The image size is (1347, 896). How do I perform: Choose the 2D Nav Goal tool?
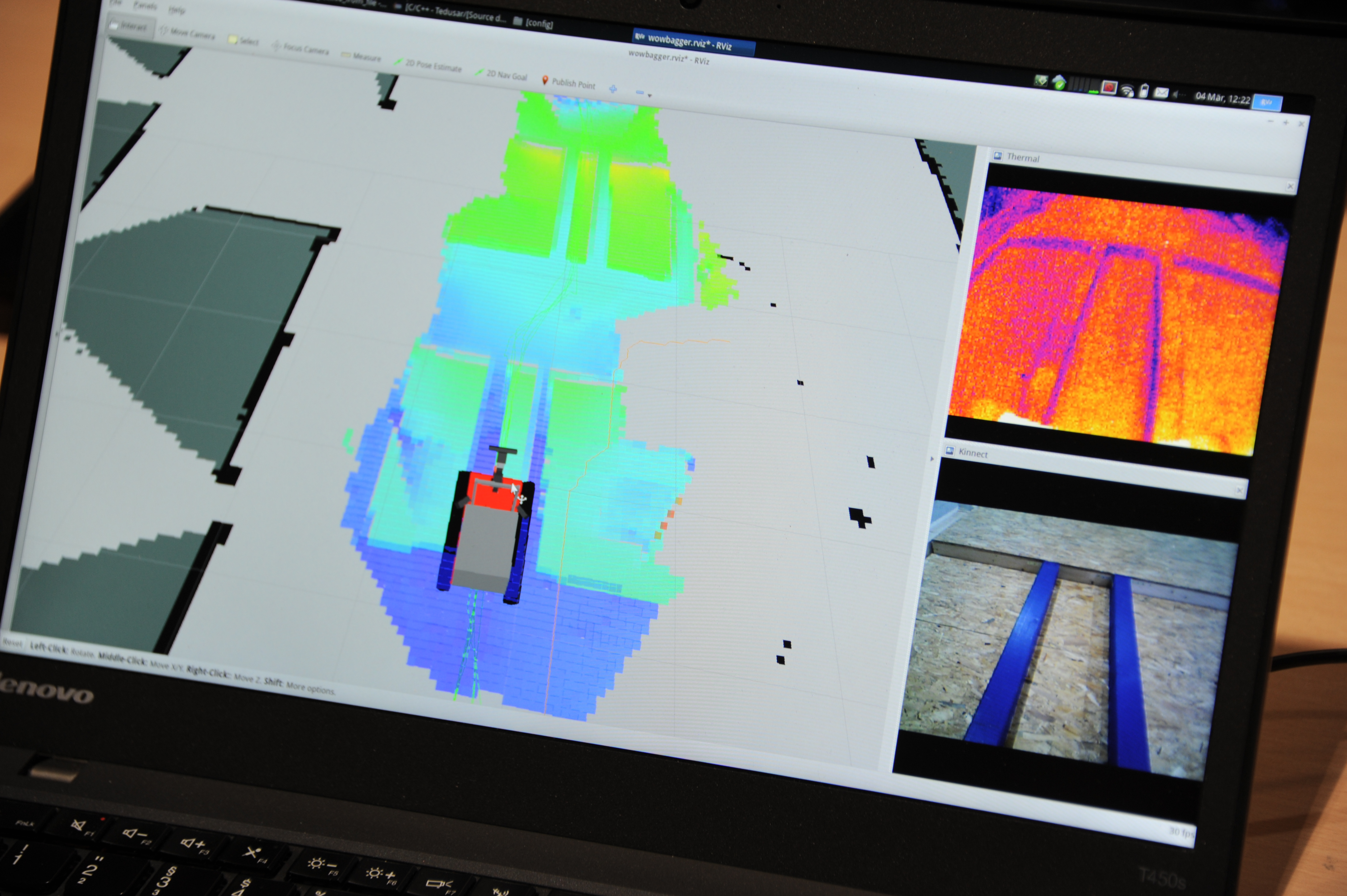pos(501,74)
